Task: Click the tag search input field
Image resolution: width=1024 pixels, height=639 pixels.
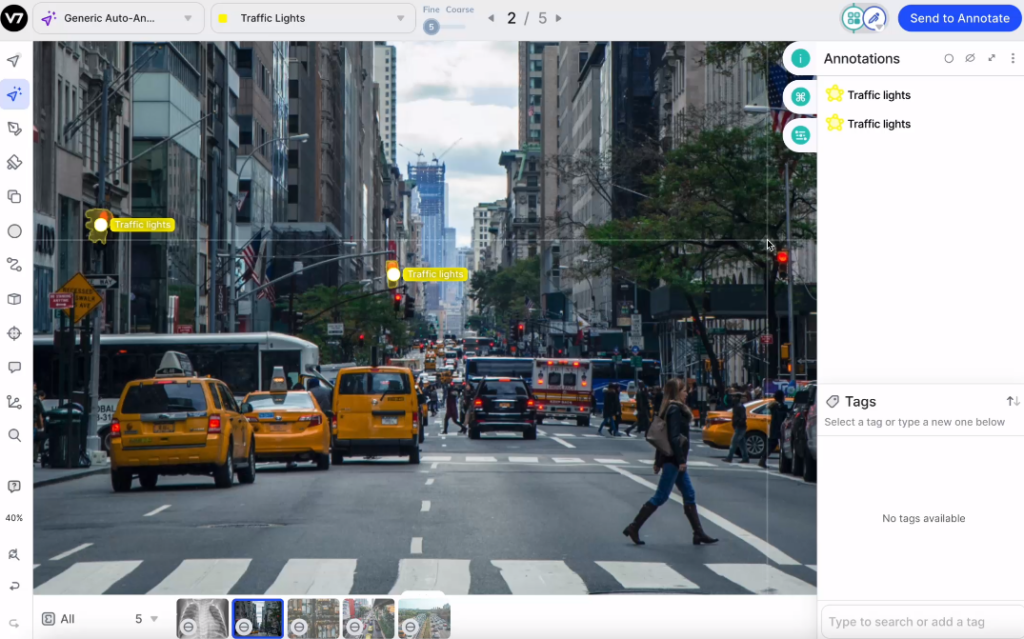Action: pyautogui.click(x=921, y=621)
